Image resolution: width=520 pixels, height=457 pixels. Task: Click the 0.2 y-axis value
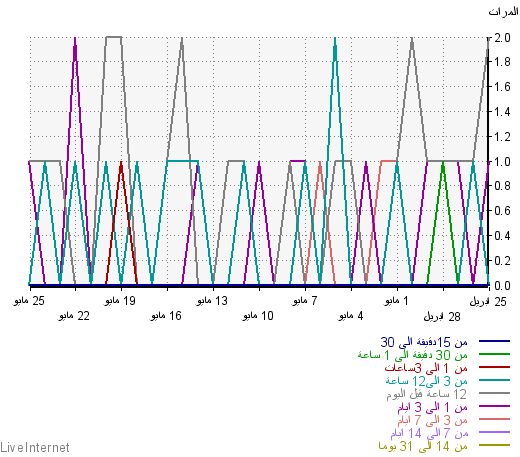[502, 260]
